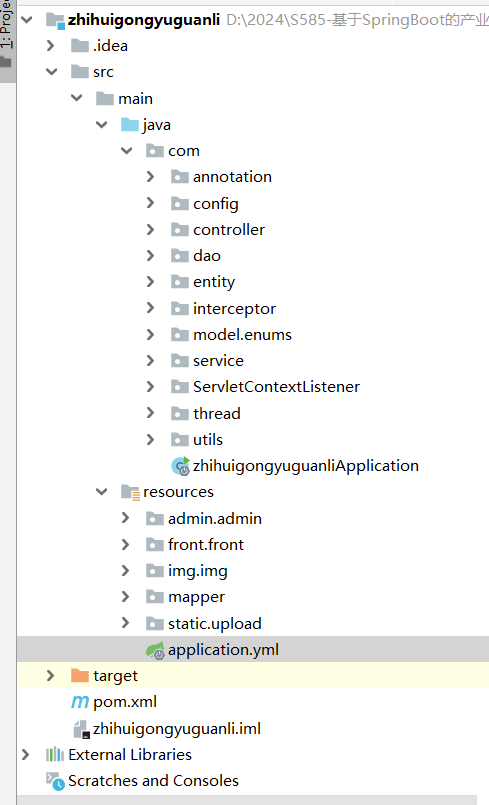The height and width of the screenshot is (805, 489).
Task: Collapse the src directory
Action: [51, 72]
